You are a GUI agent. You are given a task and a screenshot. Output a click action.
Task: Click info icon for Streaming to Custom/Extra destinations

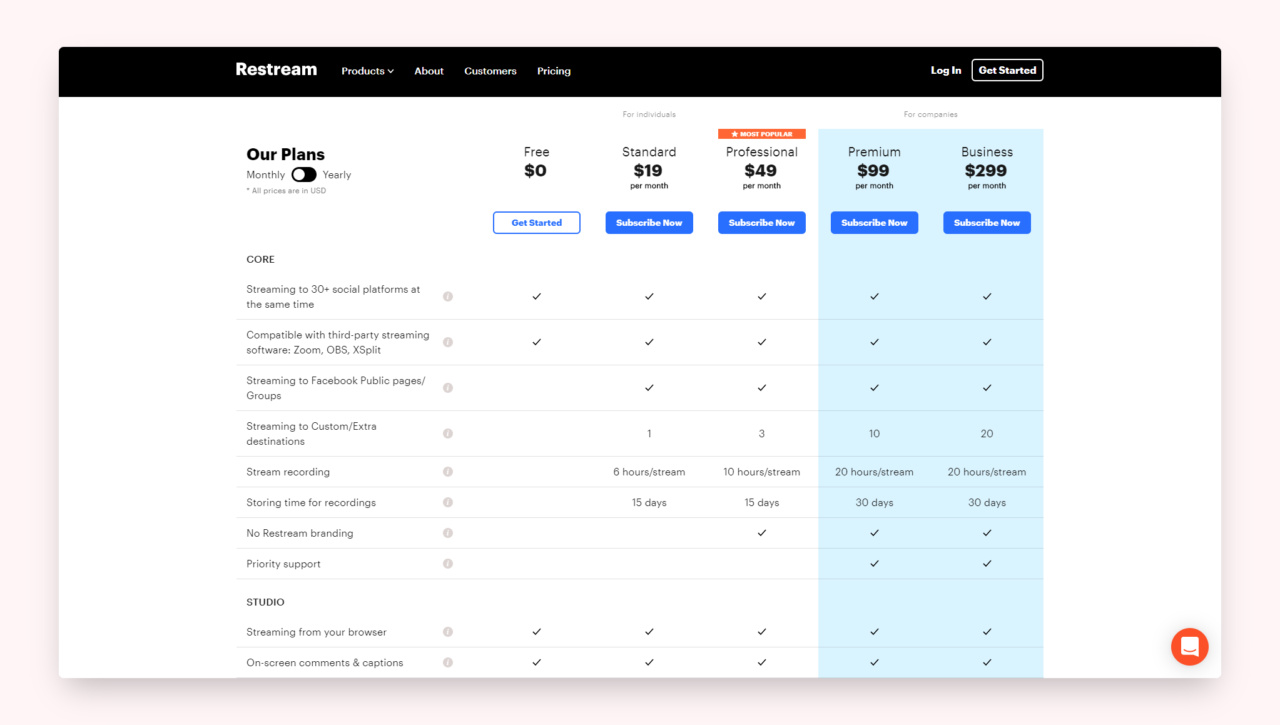click(x=448, y=434)
